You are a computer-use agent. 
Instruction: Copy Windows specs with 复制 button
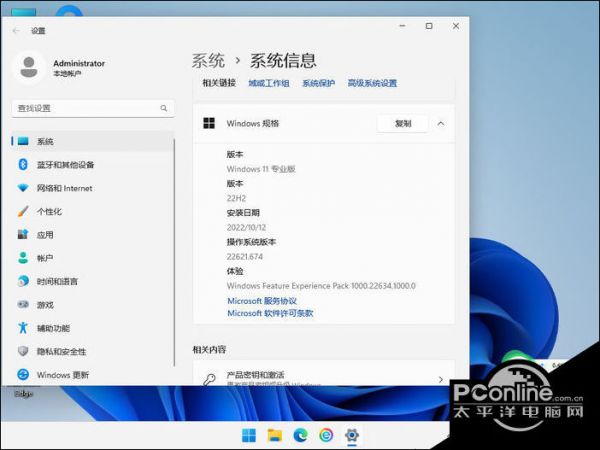403,124
